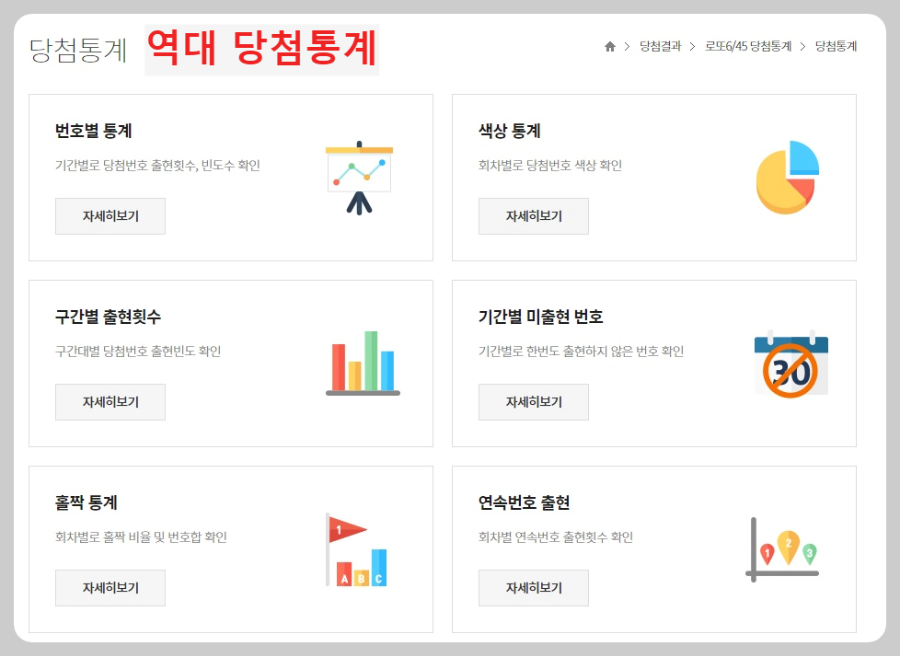
Task: Open 자세히보기 for 연속번호 출현
Action: pos(533,588)
